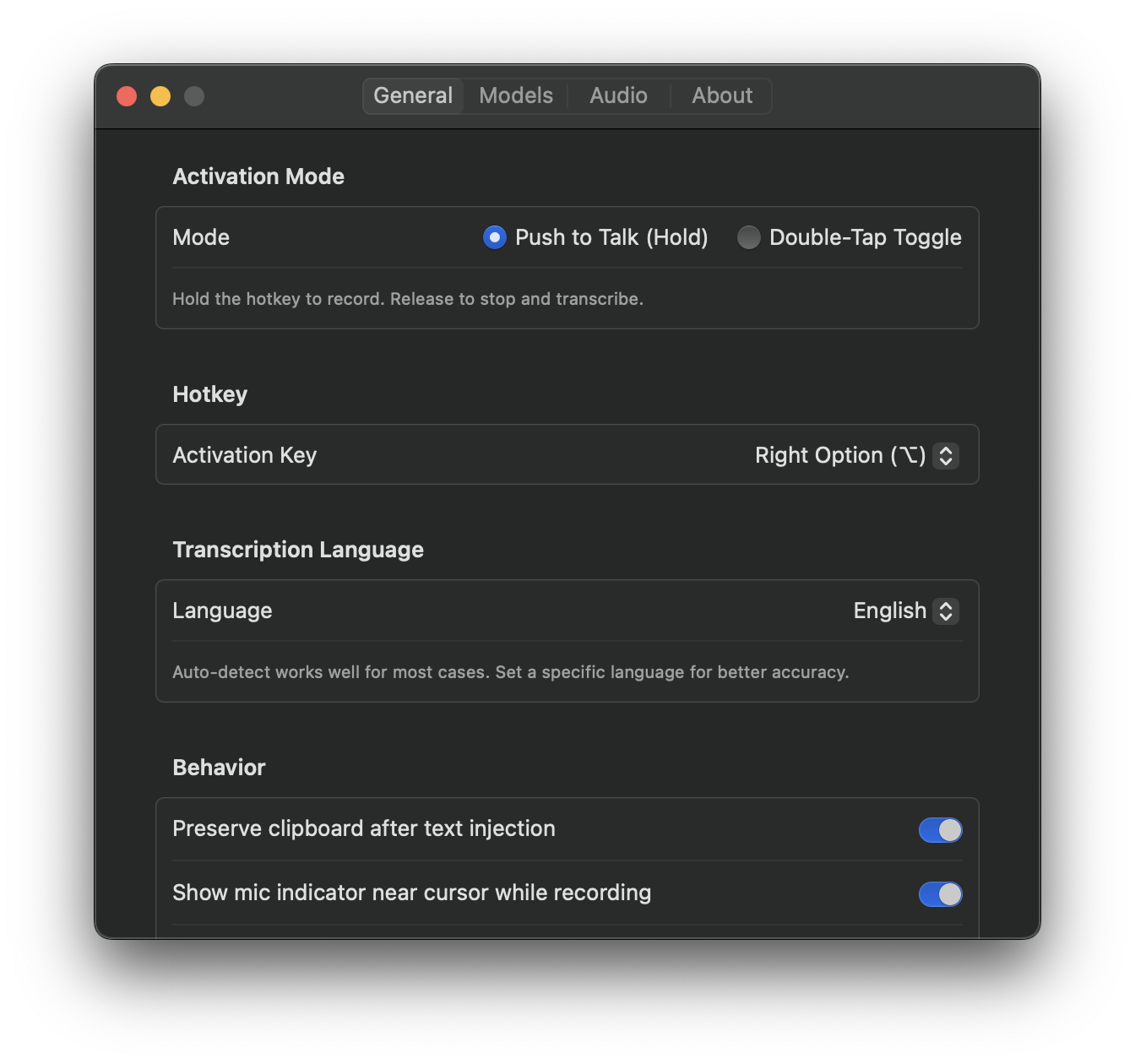1135x1064 pixels.
Task: Click the Right Option (⌥) hotkey value
Action: click(x=840, y=455)
